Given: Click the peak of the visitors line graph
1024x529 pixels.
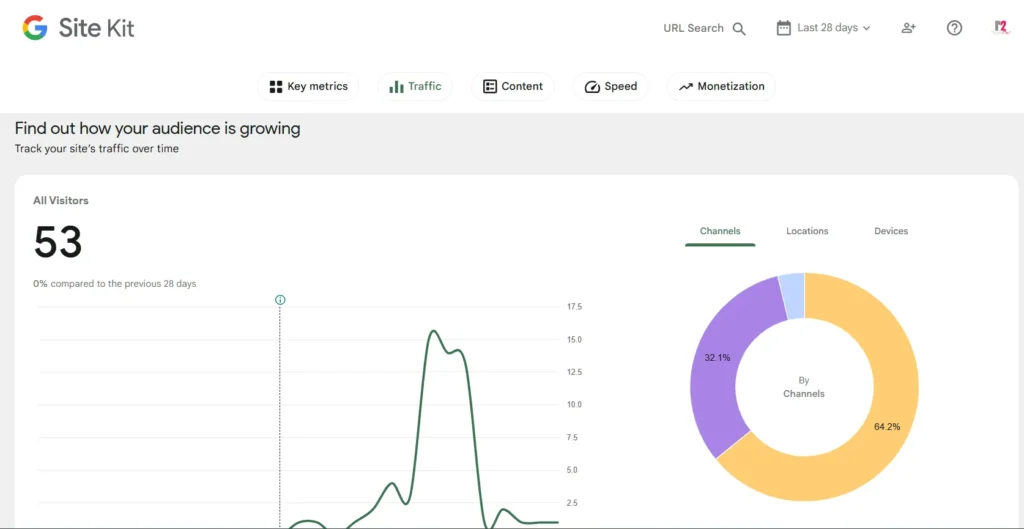Looking at the screenshot, I should (x=434, y=331).
